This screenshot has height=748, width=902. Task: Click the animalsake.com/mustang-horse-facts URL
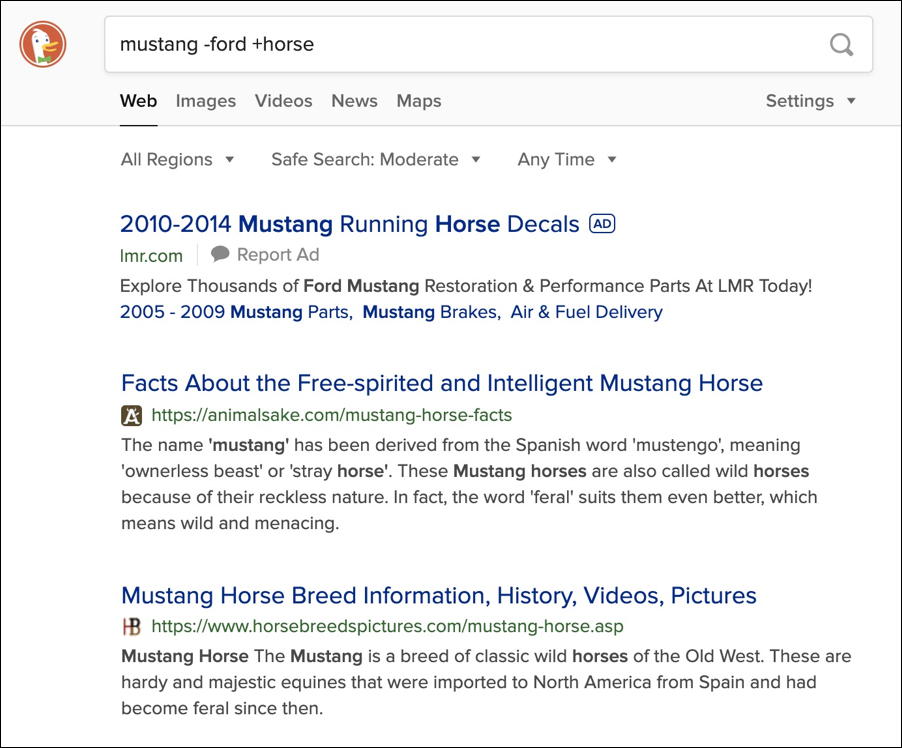tap(331, 415)
